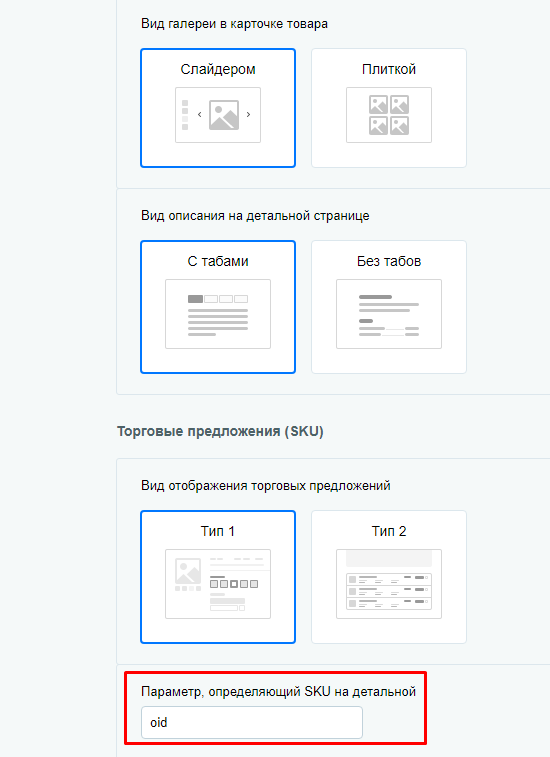Click the Тип 2 SKU list preview icon
Screen dimensions: 550x757
point(389,584)
